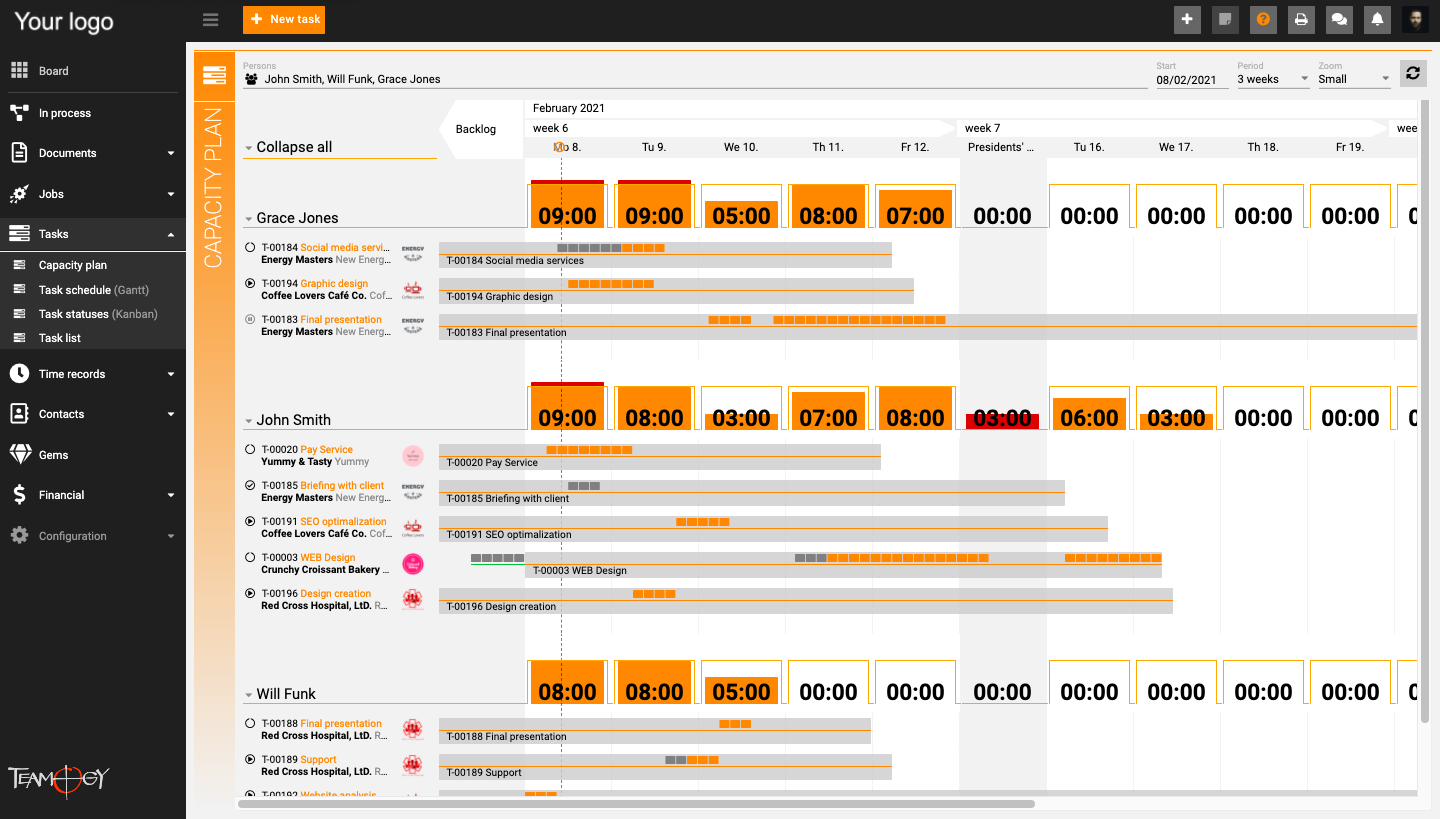This screenshot has width=1440, height=819.
Task: Toggle status icon of T-00191 SEO optimalization
Action: click(250, 521)
